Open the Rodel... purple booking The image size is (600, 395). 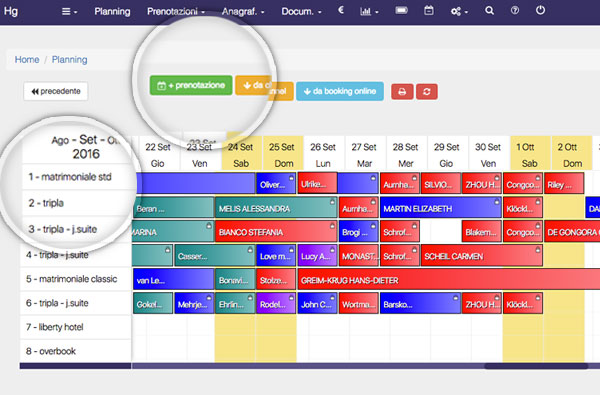(276, 304)
